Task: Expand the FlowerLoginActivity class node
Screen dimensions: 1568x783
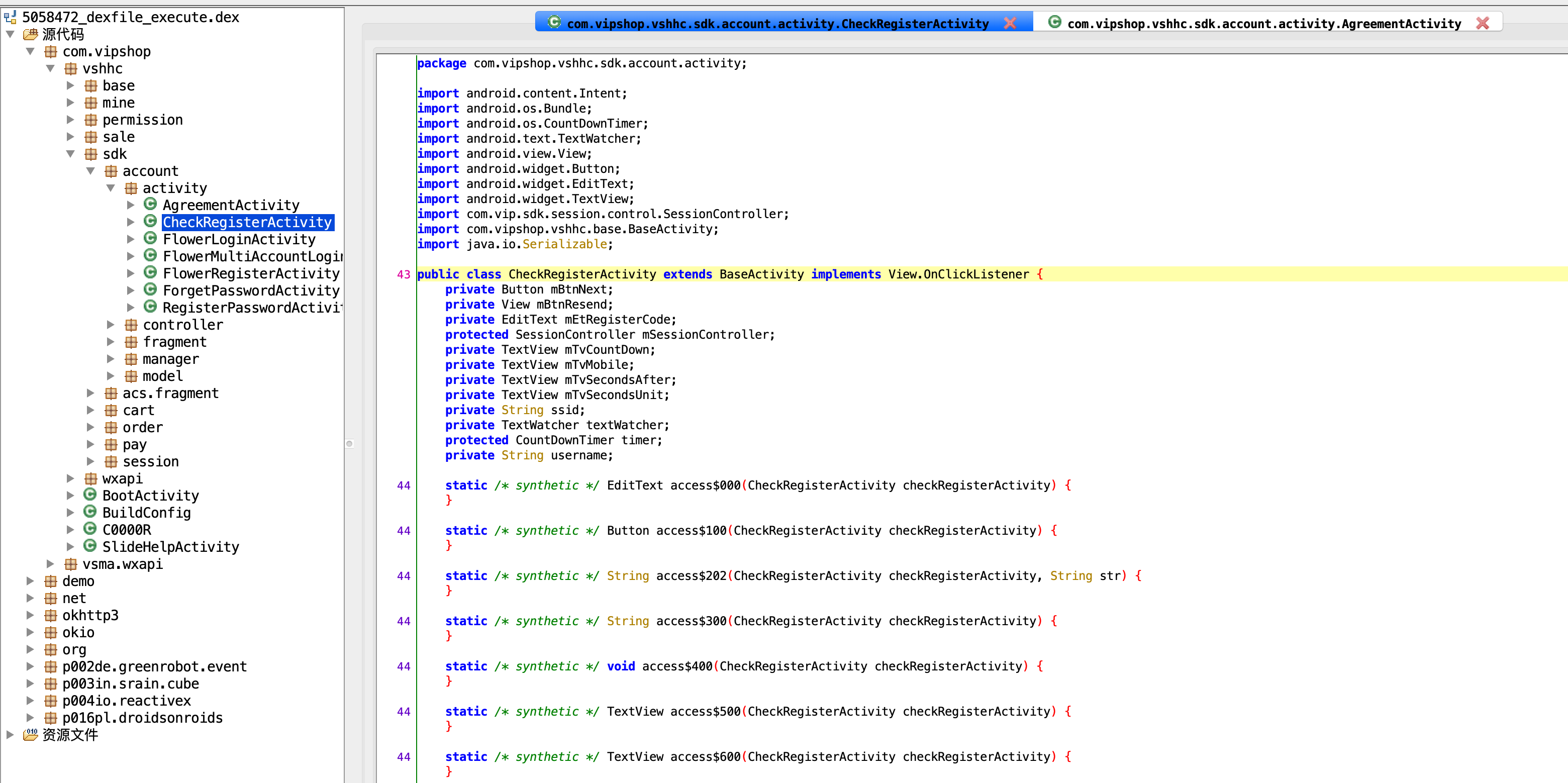Action: pos(131,239)
